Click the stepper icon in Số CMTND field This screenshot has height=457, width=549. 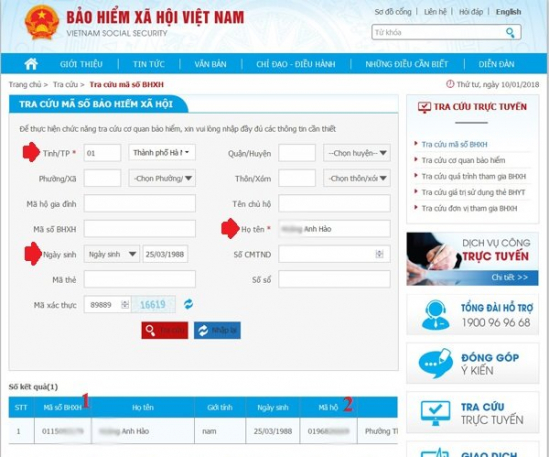point(379,254)
